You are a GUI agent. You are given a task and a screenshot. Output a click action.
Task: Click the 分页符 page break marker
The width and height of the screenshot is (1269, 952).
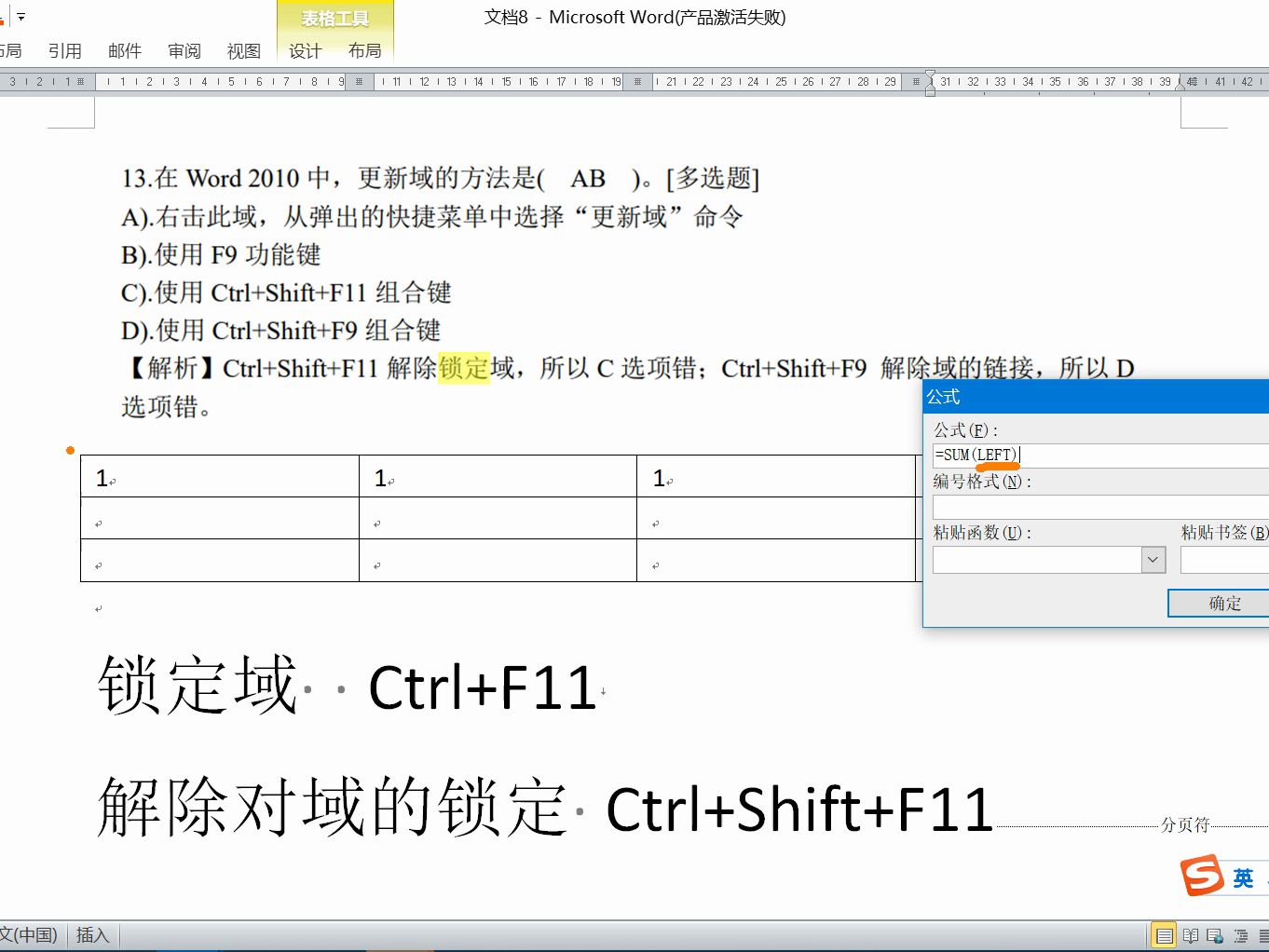coord(1184,824)
